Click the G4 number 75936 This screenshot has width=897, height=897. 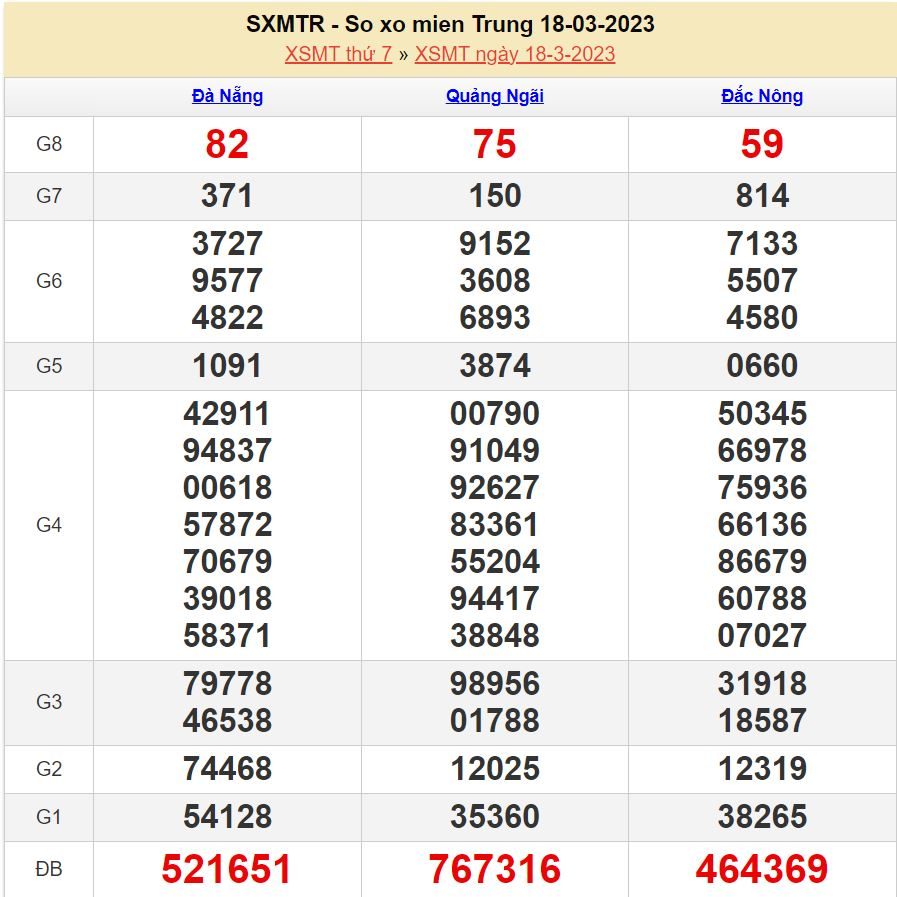click(762, 488)
